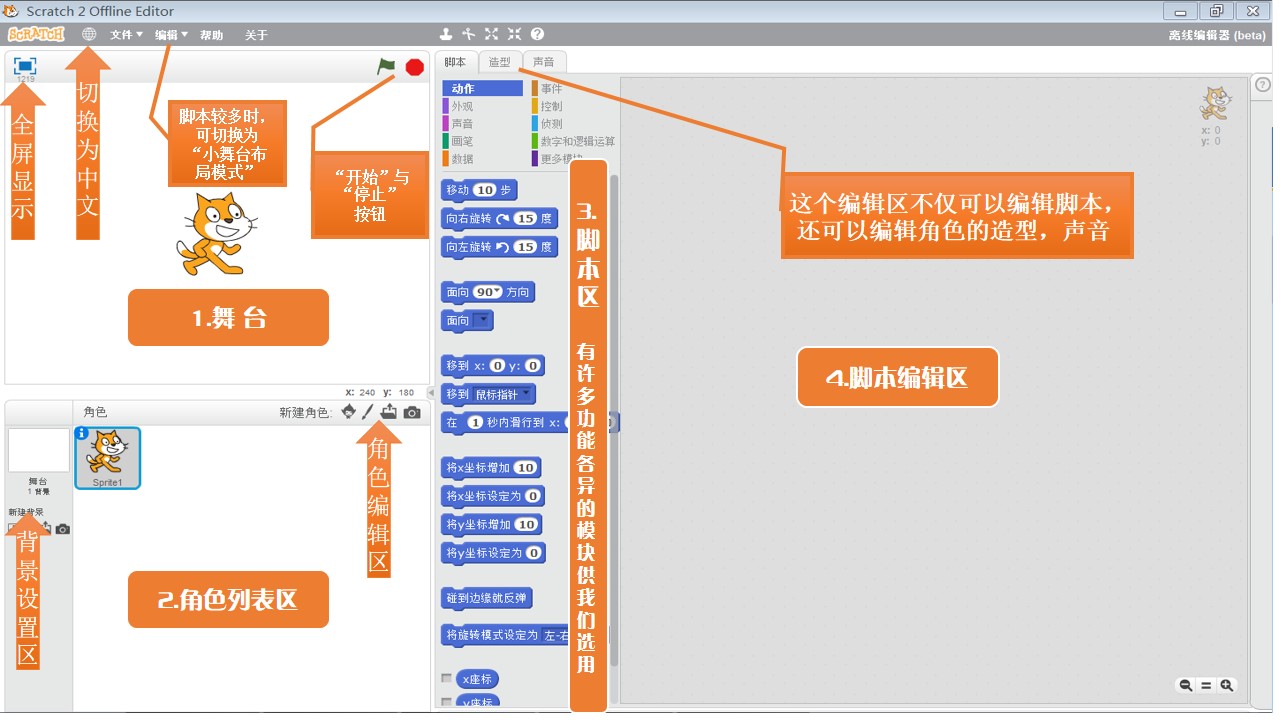Switch to the 声音 (Sounds) tab
The width and height of the screenshot is (1280, 720).
pos(544,62)
